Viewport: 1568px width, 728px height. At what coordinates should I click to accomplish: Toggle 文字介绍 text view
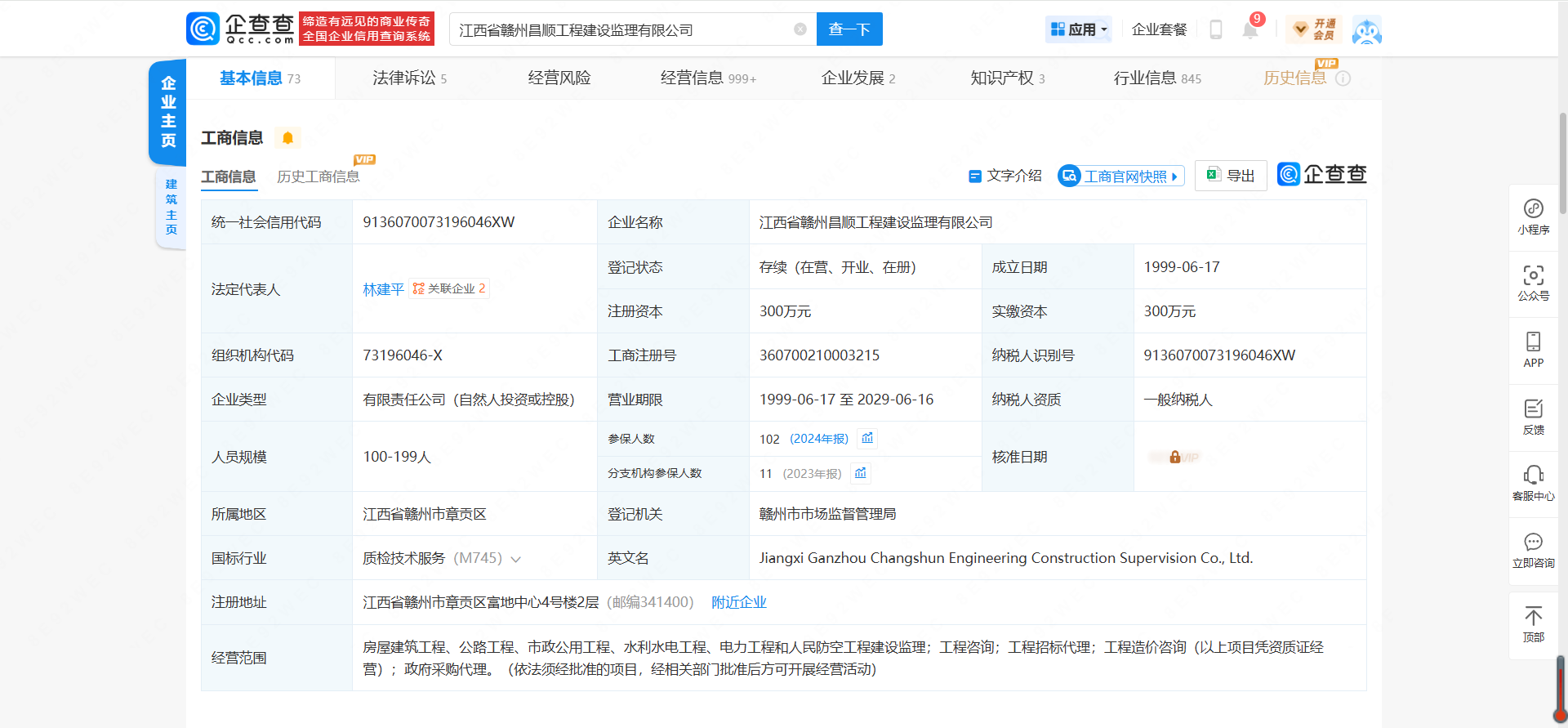pyautogui.click(x=1005, y=176)
